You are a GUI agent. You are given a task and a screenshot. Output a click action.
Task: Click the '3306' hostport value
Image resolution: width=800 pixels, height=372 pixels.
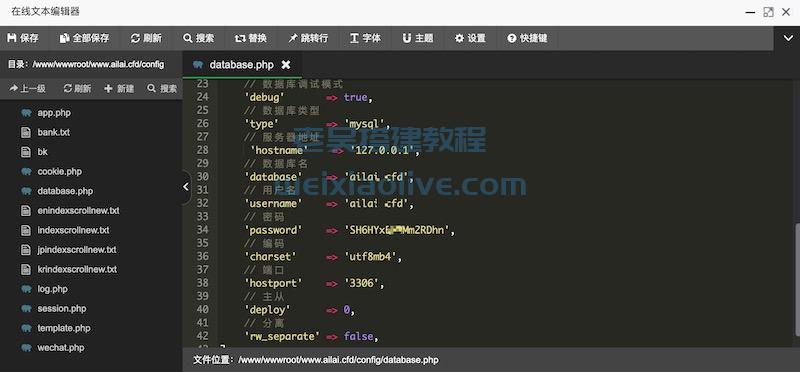361,283
